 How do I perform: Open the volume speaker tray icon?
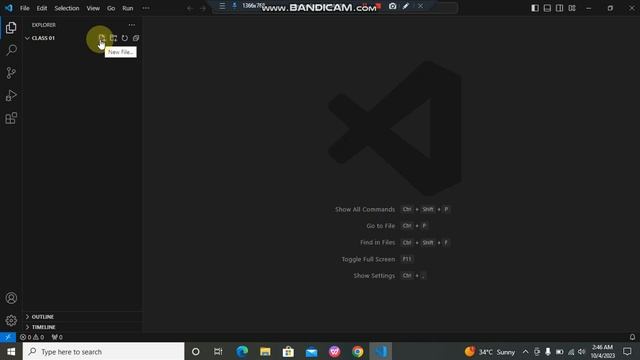(582, 351)
